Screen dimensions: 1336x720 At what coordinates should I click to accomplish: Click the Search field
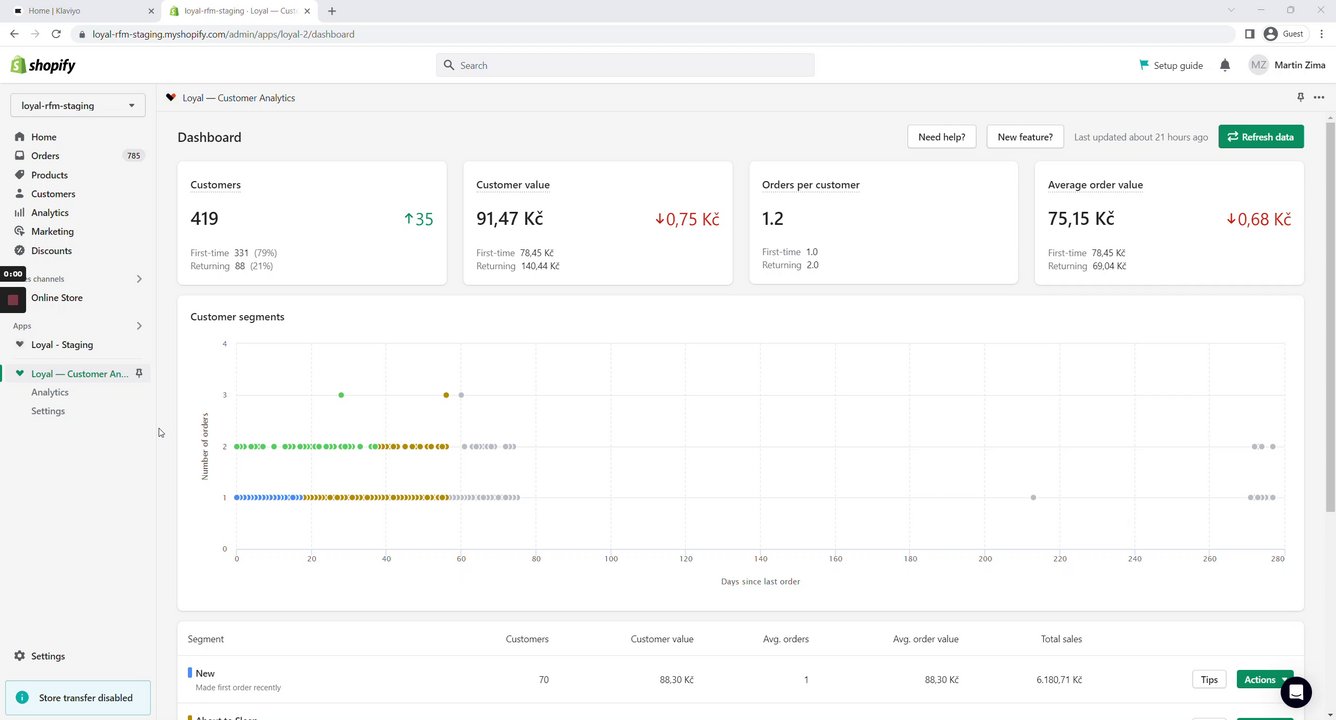coord(625,65)
